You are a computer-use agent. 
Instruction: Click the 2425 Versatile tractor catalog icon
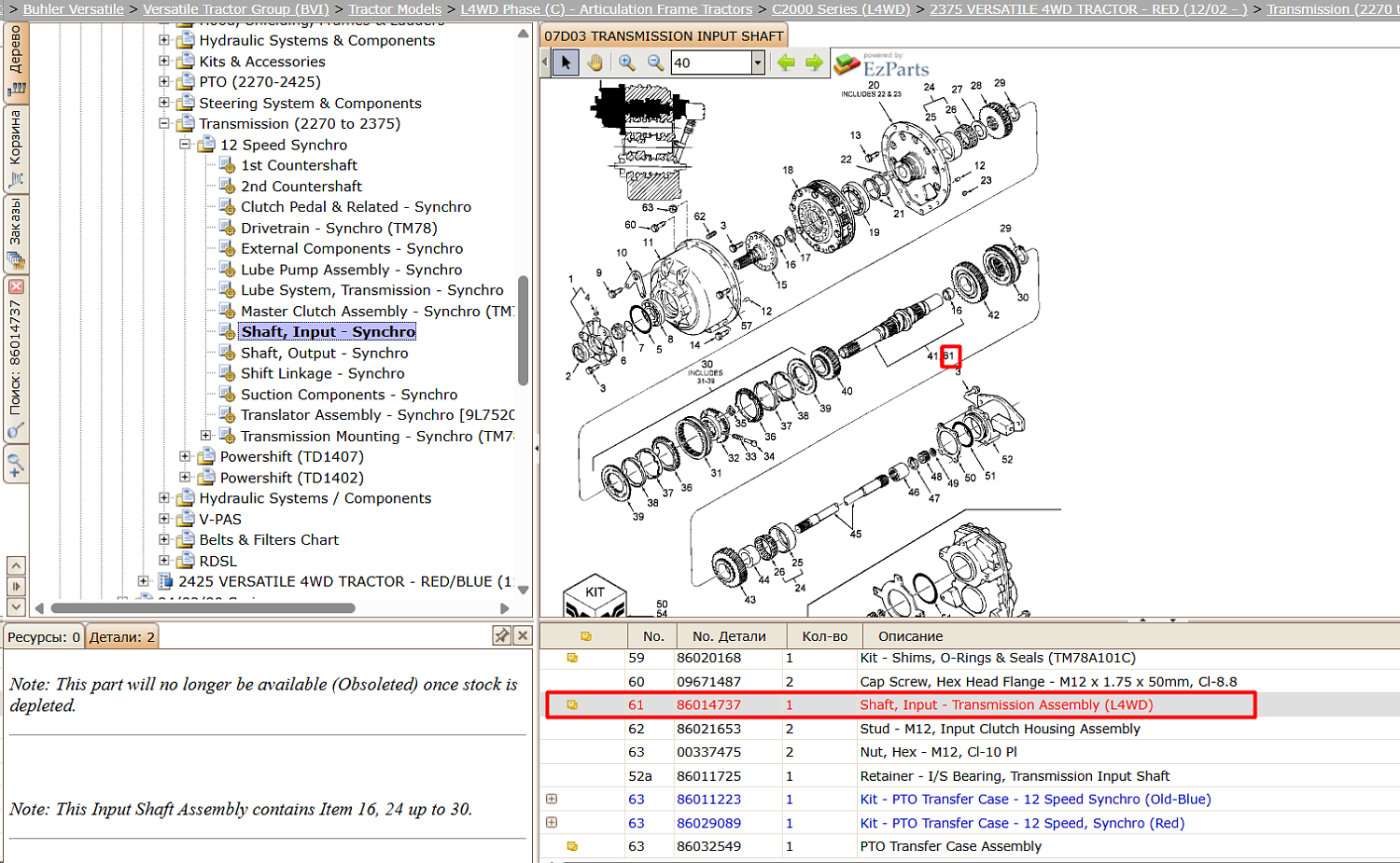click(x=165, y=581)
